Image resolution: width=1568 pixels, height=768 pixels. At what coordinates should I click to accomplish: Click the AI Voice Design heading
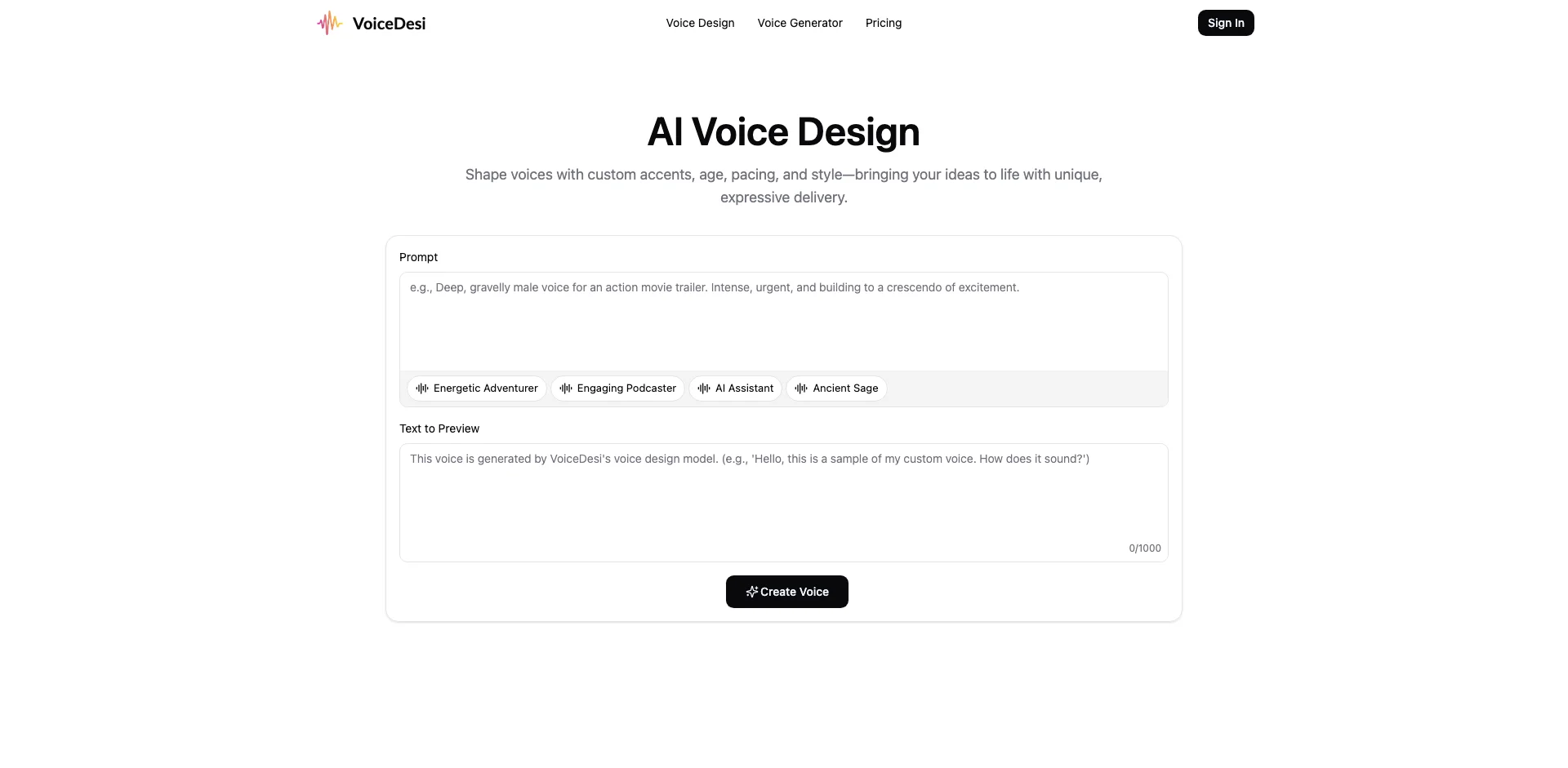(x=783, y=131)
